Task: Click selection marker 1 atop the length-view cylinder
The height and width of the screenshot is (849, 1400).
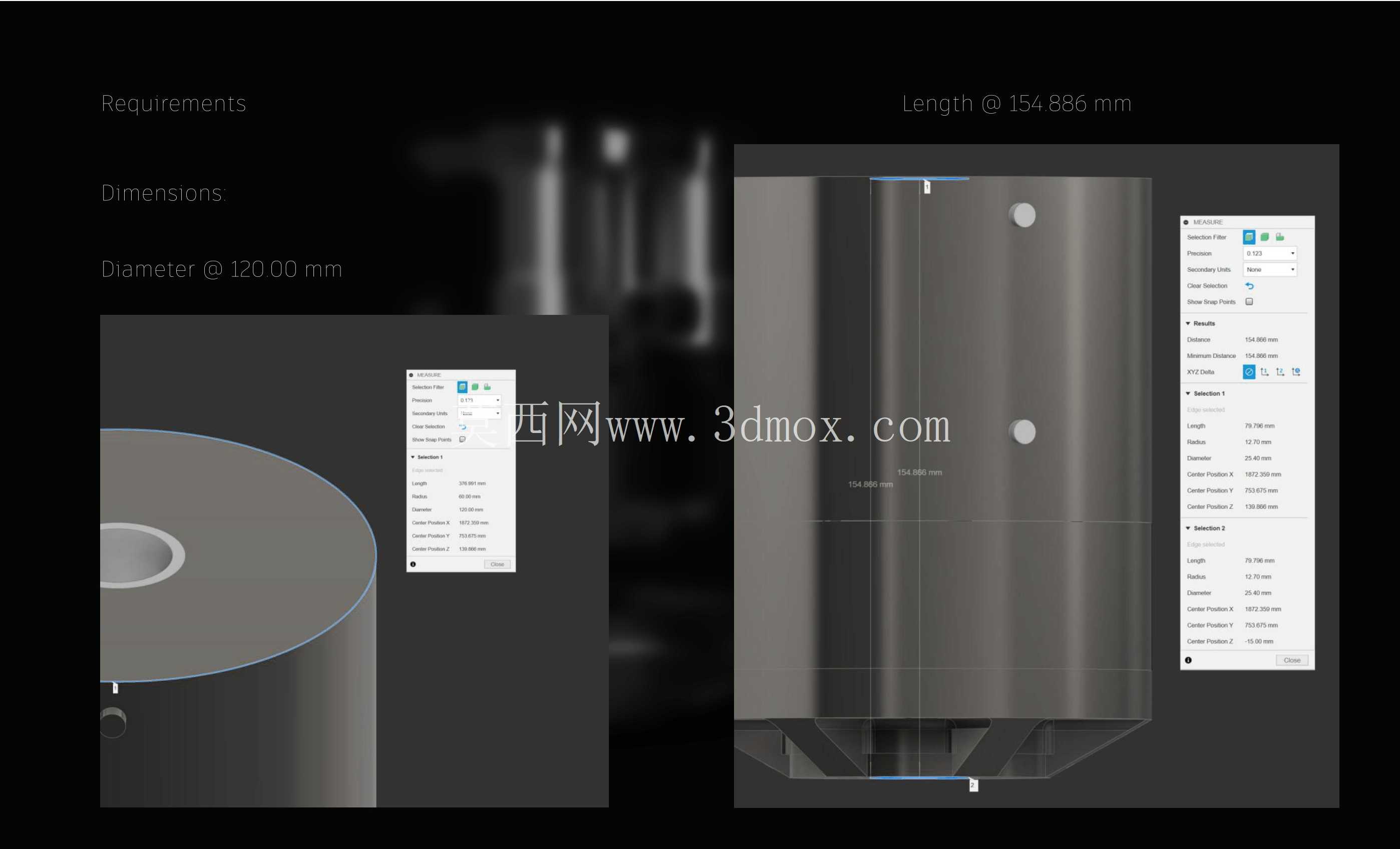Action: click(927, 187)
